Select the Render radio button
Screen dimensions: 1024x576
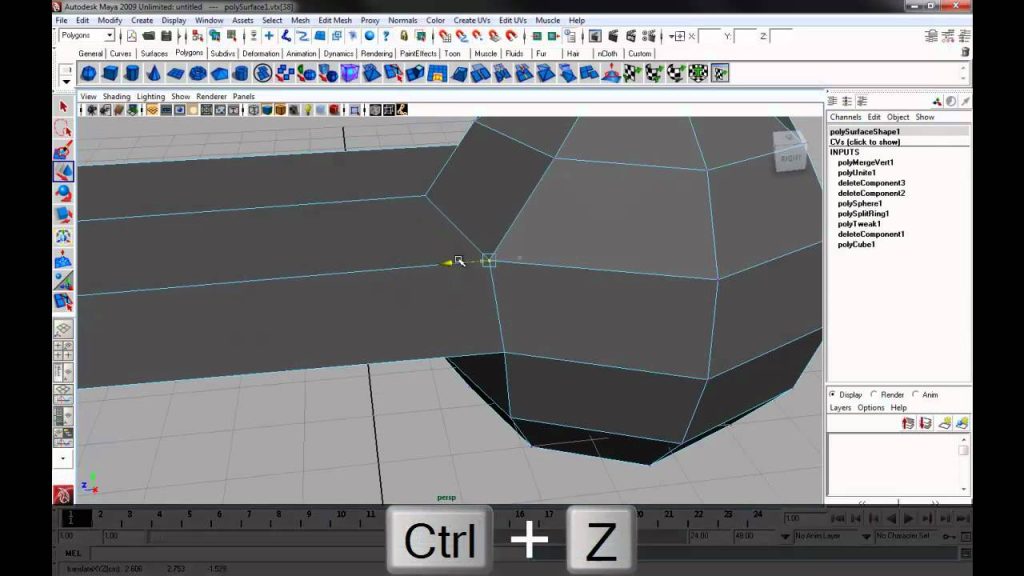[874, 394]
